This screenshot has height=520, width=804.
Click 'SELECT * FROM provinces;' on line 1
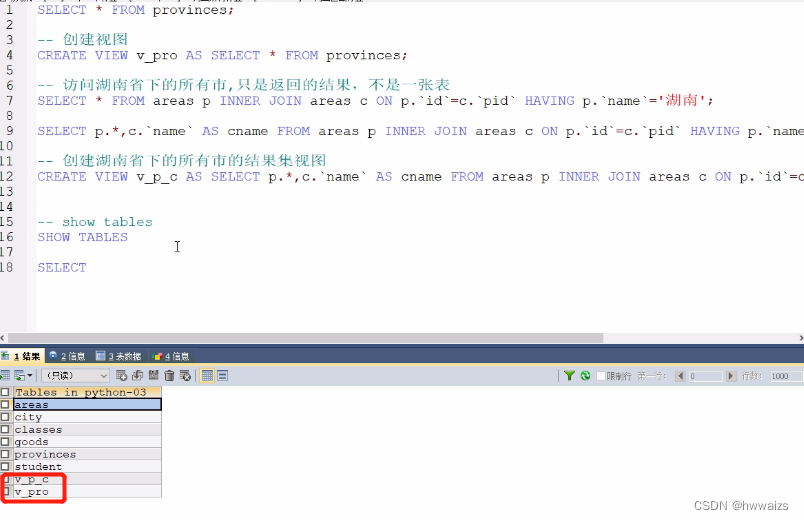[x=135, y=10]
